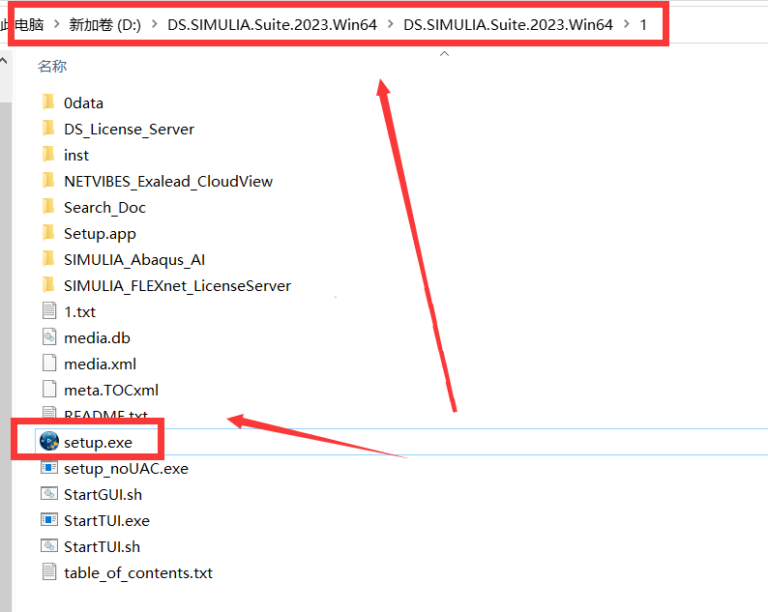Click the sort arrow above the name column

tap(444, 53)
